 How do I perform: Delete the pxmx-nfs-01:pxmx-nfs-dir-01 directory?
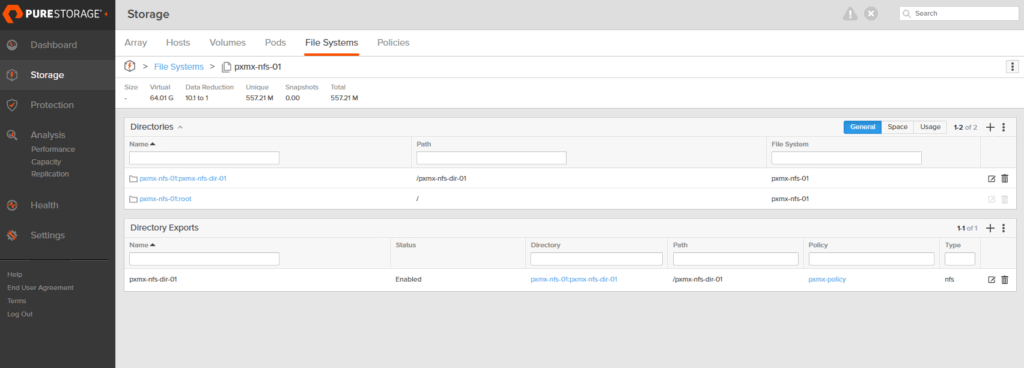(x=1004, y=178)
